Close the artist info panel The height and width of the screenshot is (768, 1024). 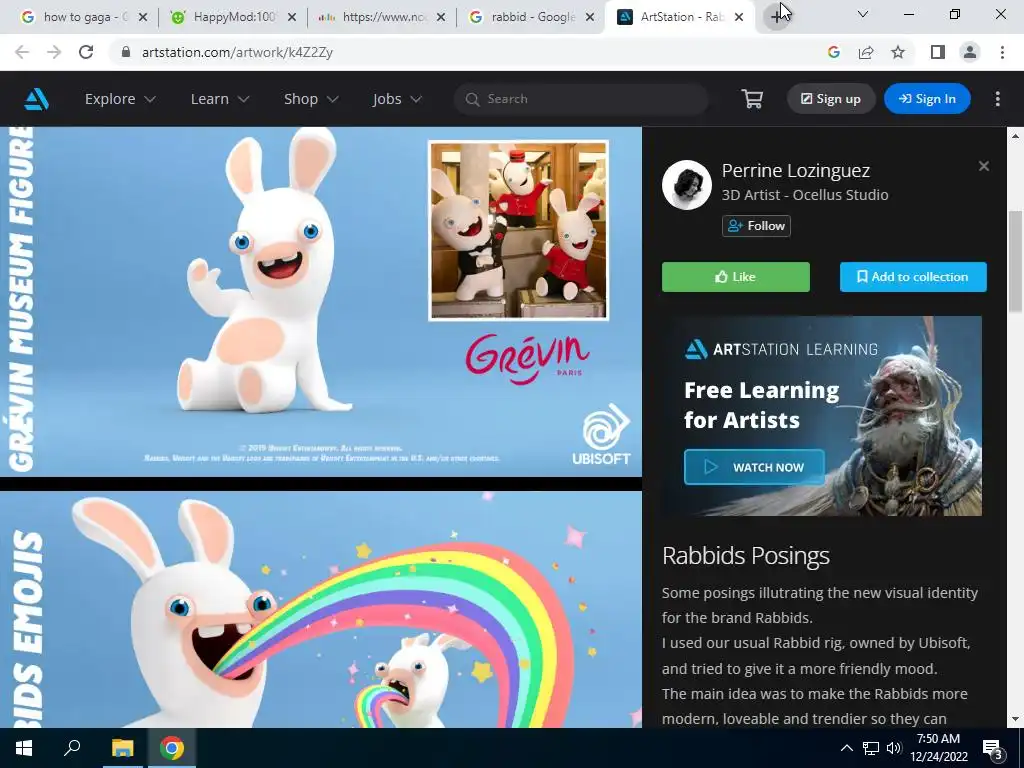click(984, 167)
